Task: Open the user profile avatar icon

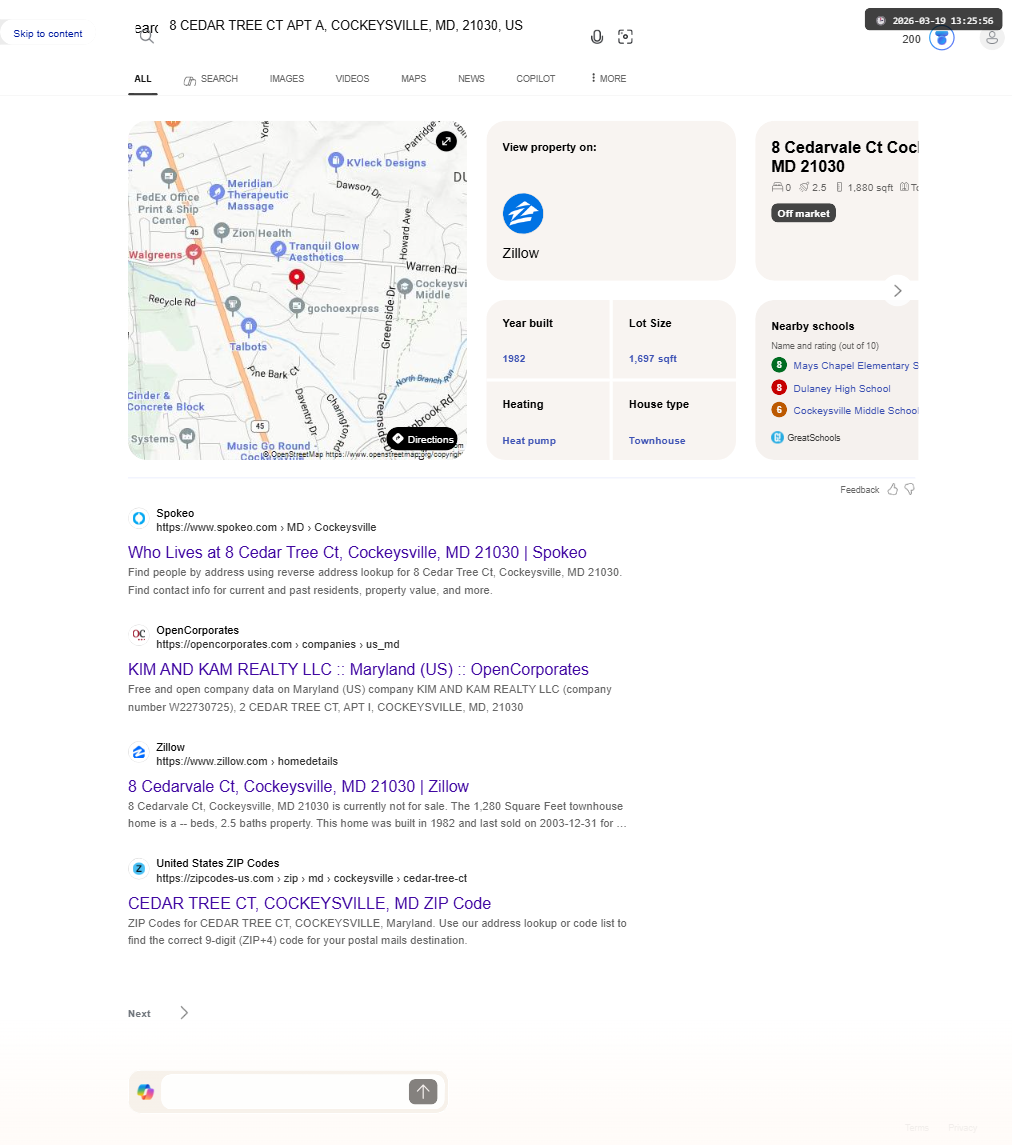Action: click(x=992, y=38)
